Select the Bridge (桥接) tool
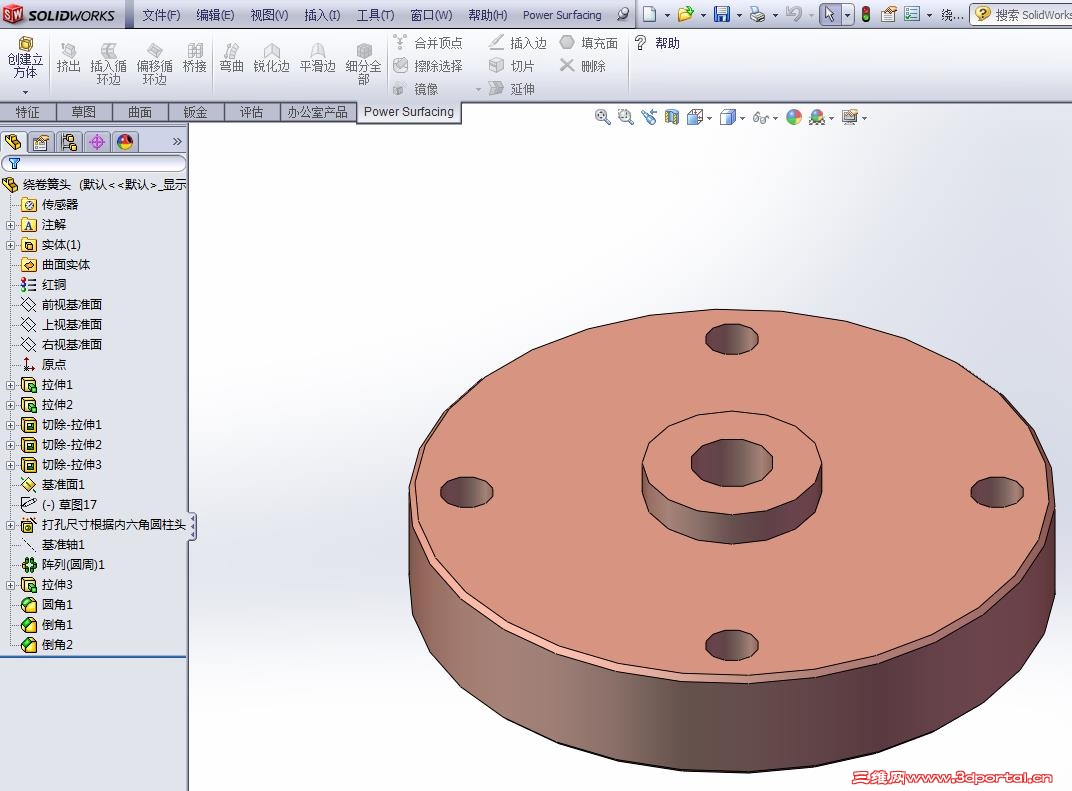 (195, 57)
